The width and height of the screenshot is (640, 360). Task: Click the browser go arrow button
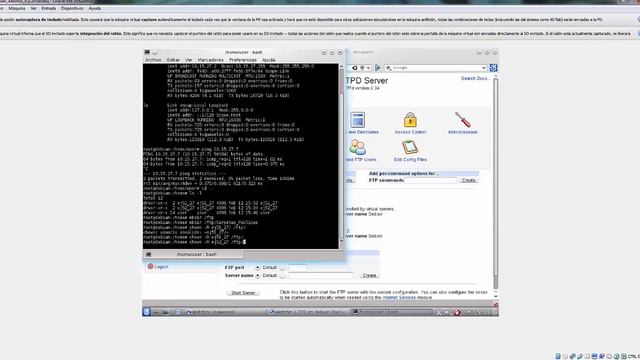click(378, 68)
